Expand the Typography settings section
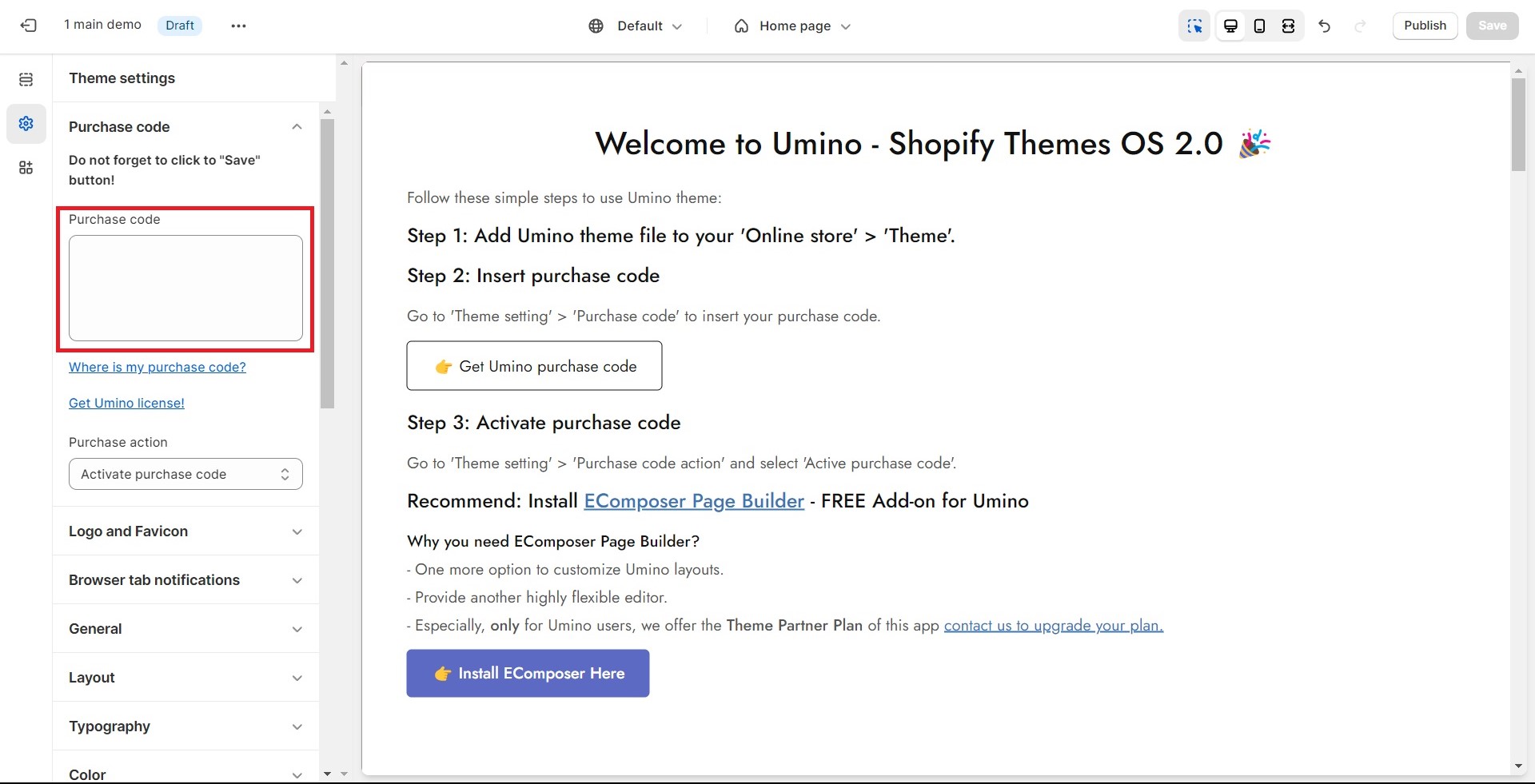This screenshot has width=1535, height=784. tap(185, 726)
